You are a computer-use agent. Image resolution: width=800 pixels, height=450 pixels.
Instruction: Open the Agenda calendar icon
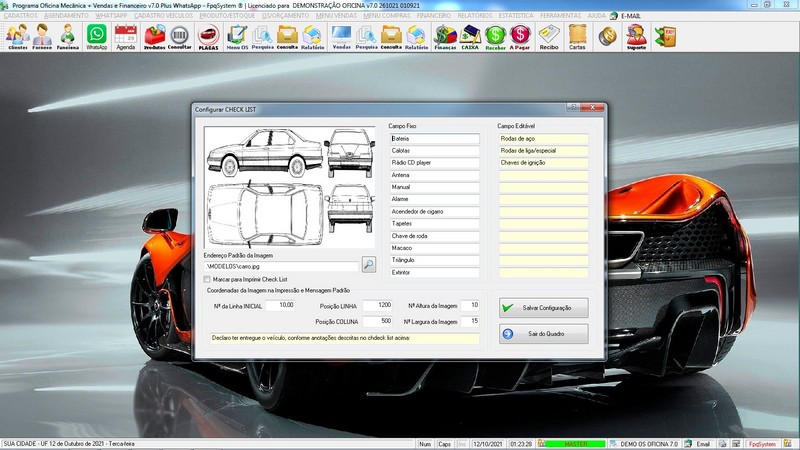click(x=125, y=37)
